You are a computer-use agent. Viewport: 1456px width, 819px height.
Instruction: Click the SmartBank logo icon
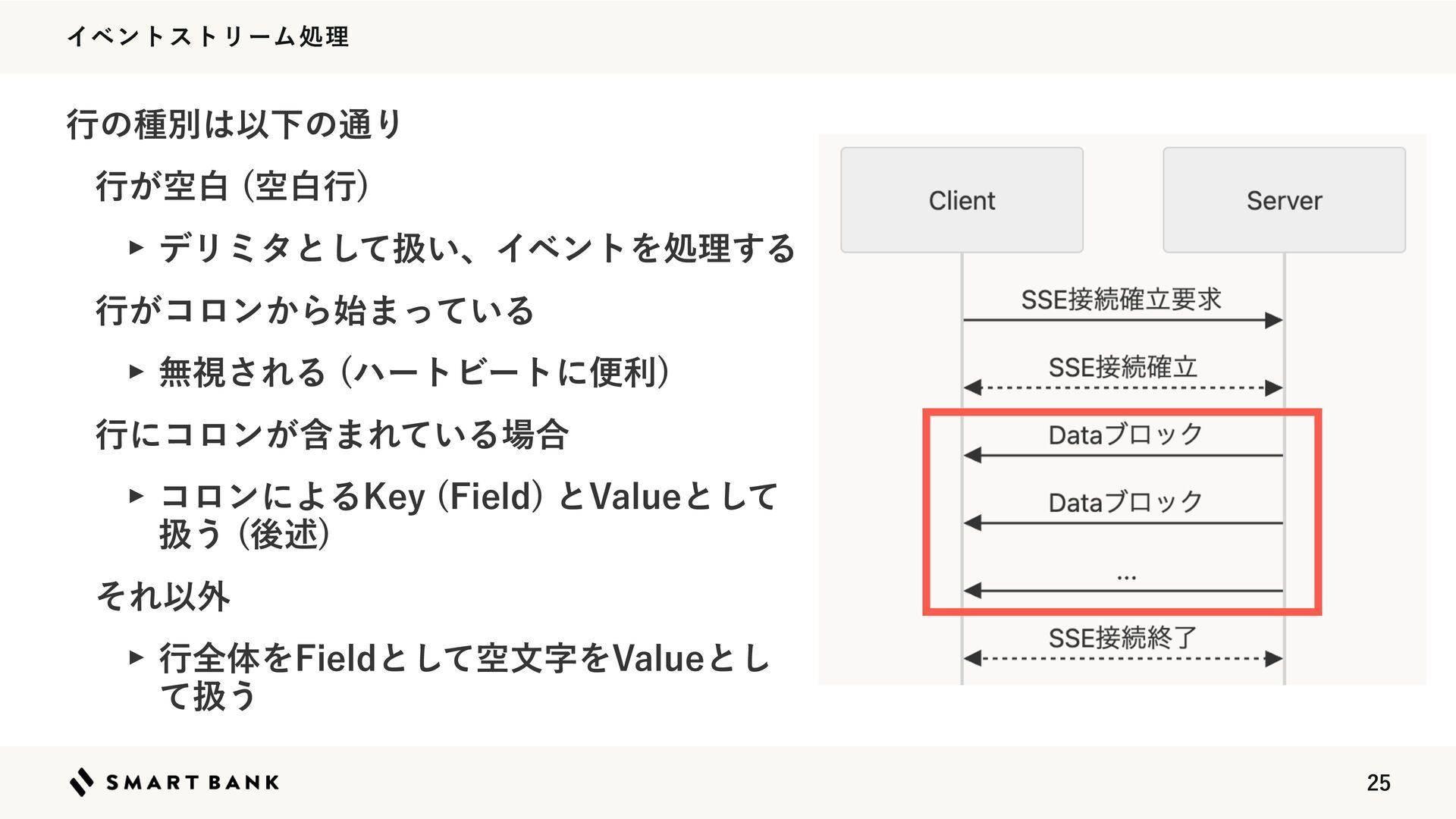coord(82,782)
